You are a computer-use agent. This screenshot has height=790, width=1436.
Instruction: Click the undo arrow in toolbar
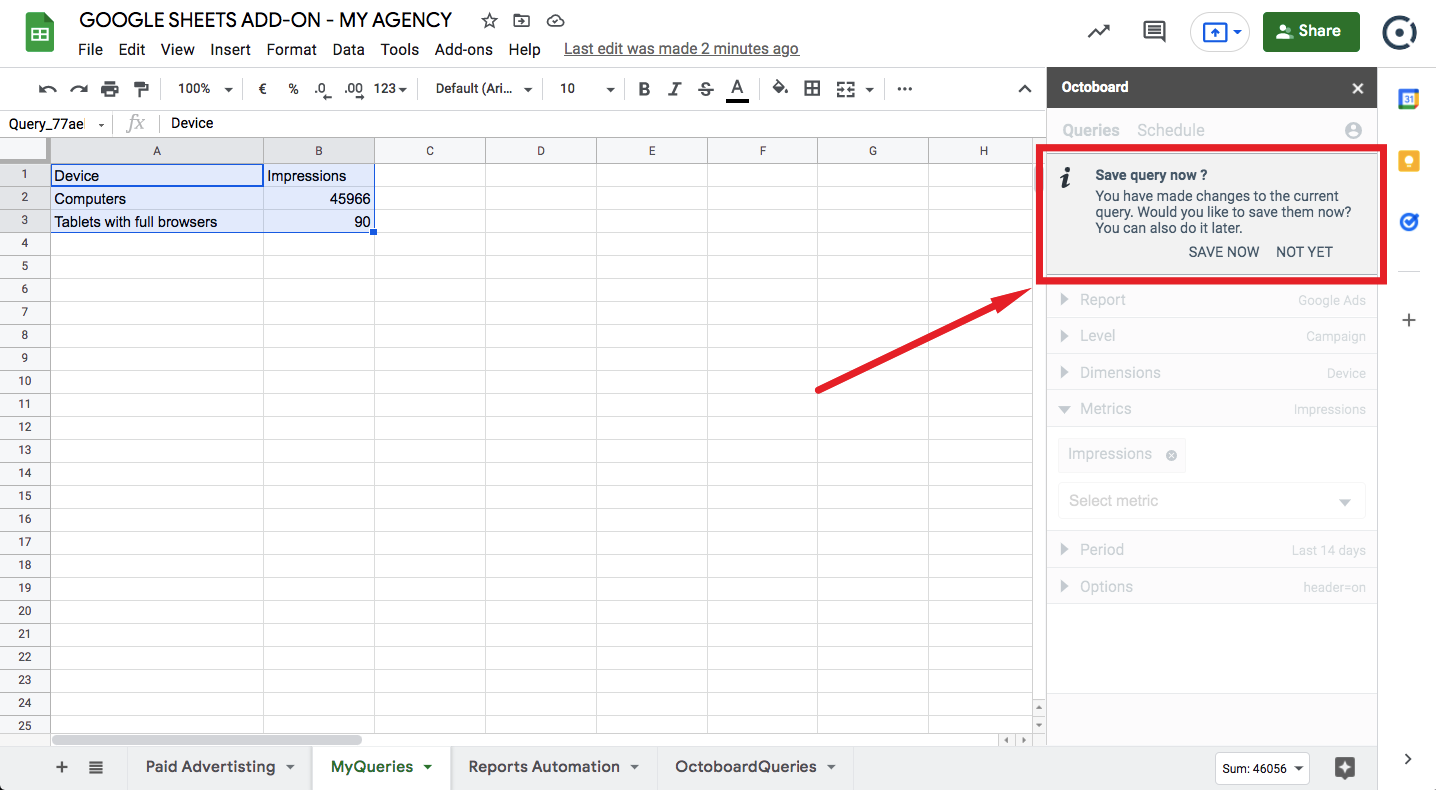(x=47, y=89)
